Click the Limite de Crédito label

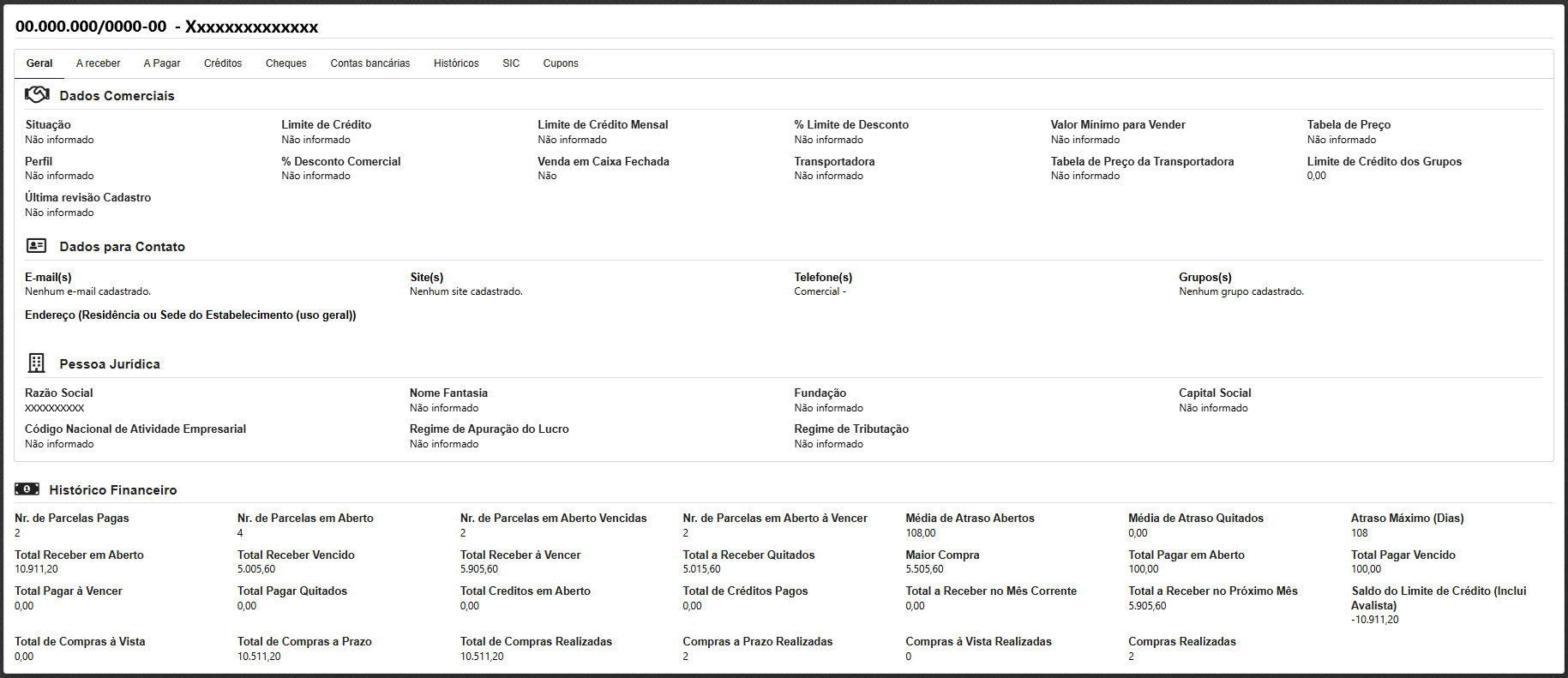pos(326,125)
